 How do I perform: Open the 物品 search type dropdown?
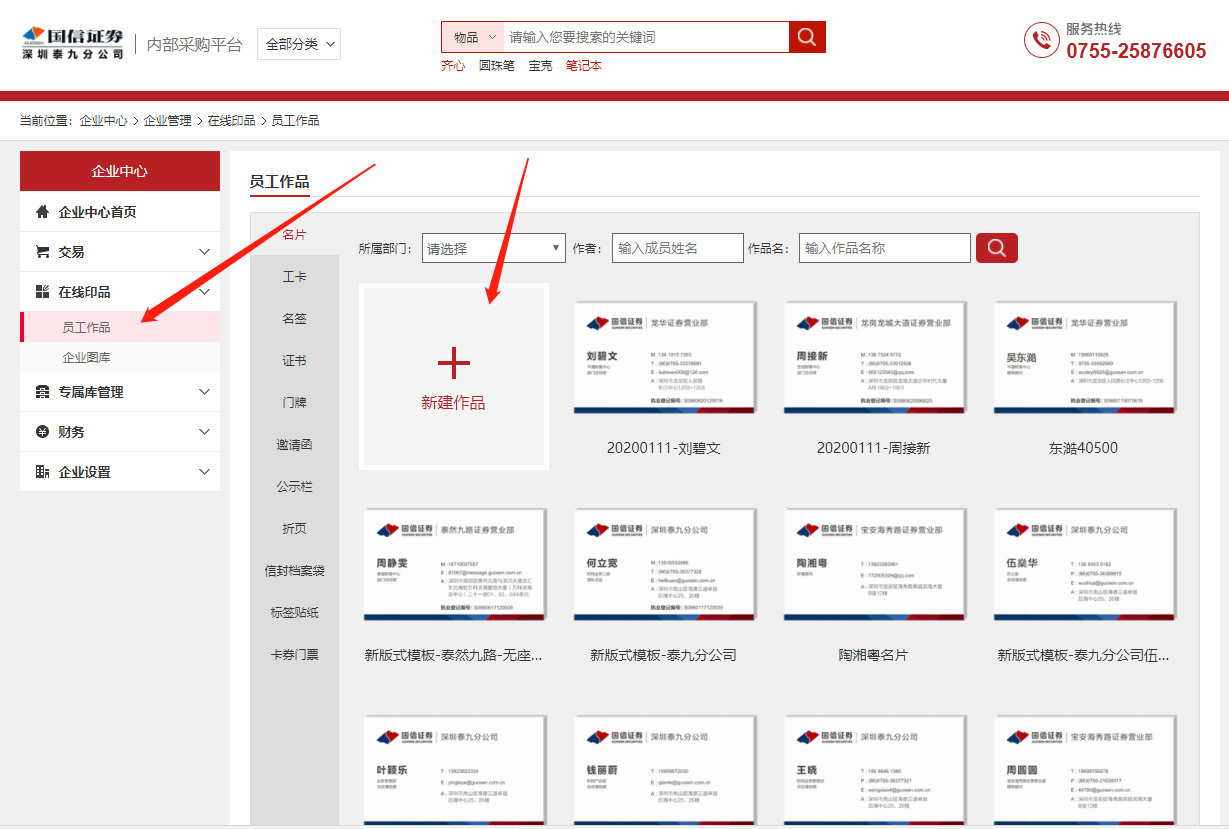[472, 37]
